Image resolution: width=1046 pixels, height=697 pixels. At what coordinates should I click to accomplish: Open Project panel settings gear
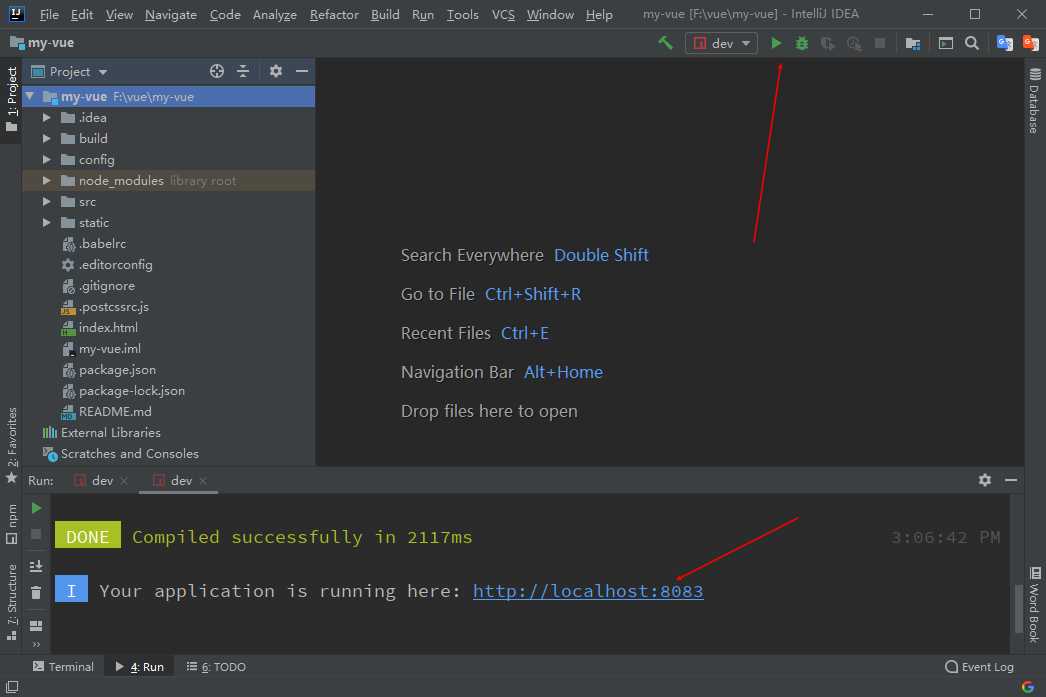[276, 71]
